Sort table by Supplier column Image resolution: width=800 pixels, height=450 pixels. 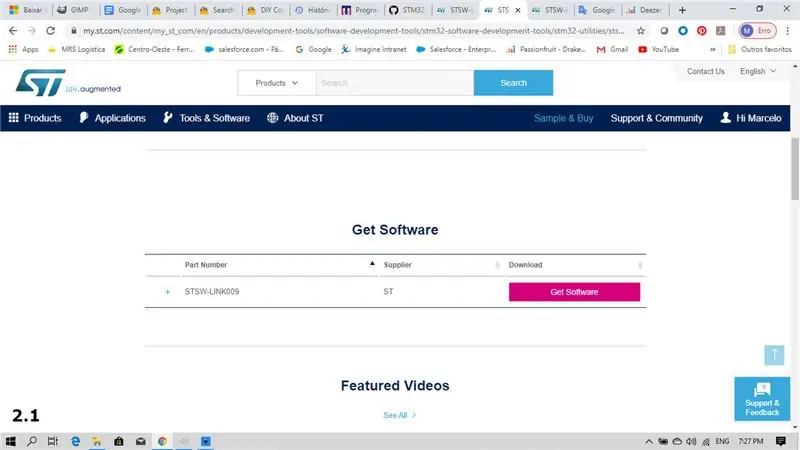tap(441, 265)
